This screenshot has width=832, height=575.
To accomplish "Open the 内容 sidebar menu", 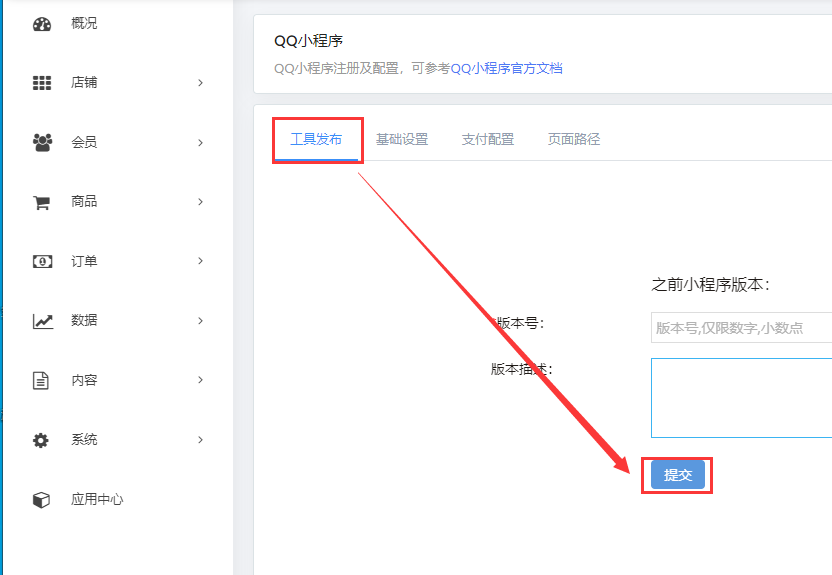I will tap(84, 380).
